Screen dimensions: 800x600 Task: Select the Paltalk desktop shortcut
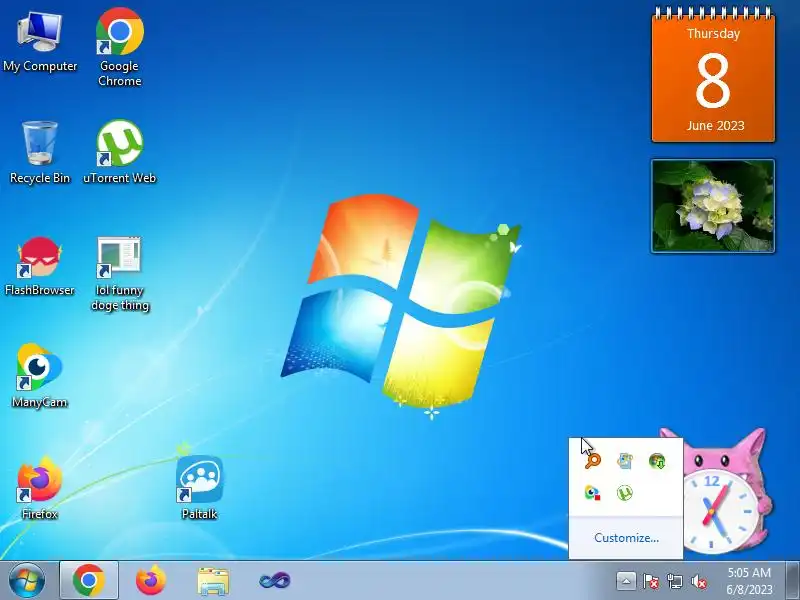pos(199,488)
